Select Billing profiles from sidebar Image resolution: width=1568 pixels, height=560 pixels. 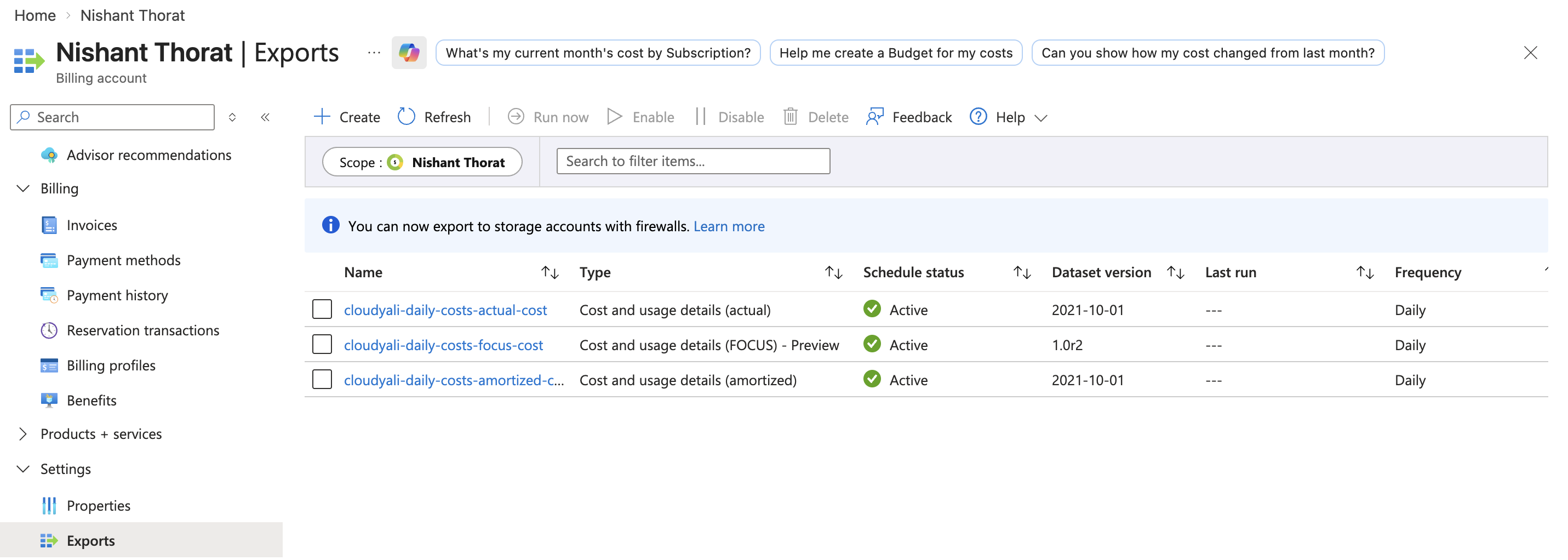point(111,365)
